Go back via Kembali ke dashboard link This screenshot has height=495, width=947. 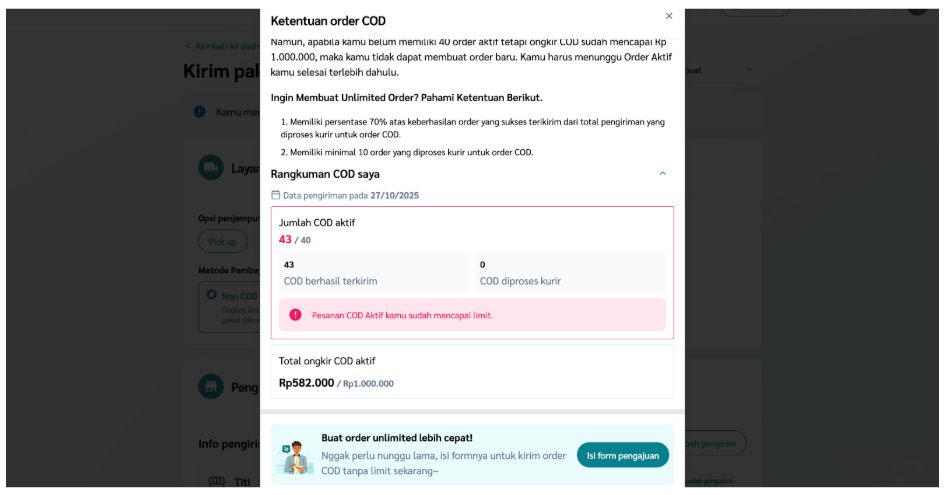click(222, 46)
